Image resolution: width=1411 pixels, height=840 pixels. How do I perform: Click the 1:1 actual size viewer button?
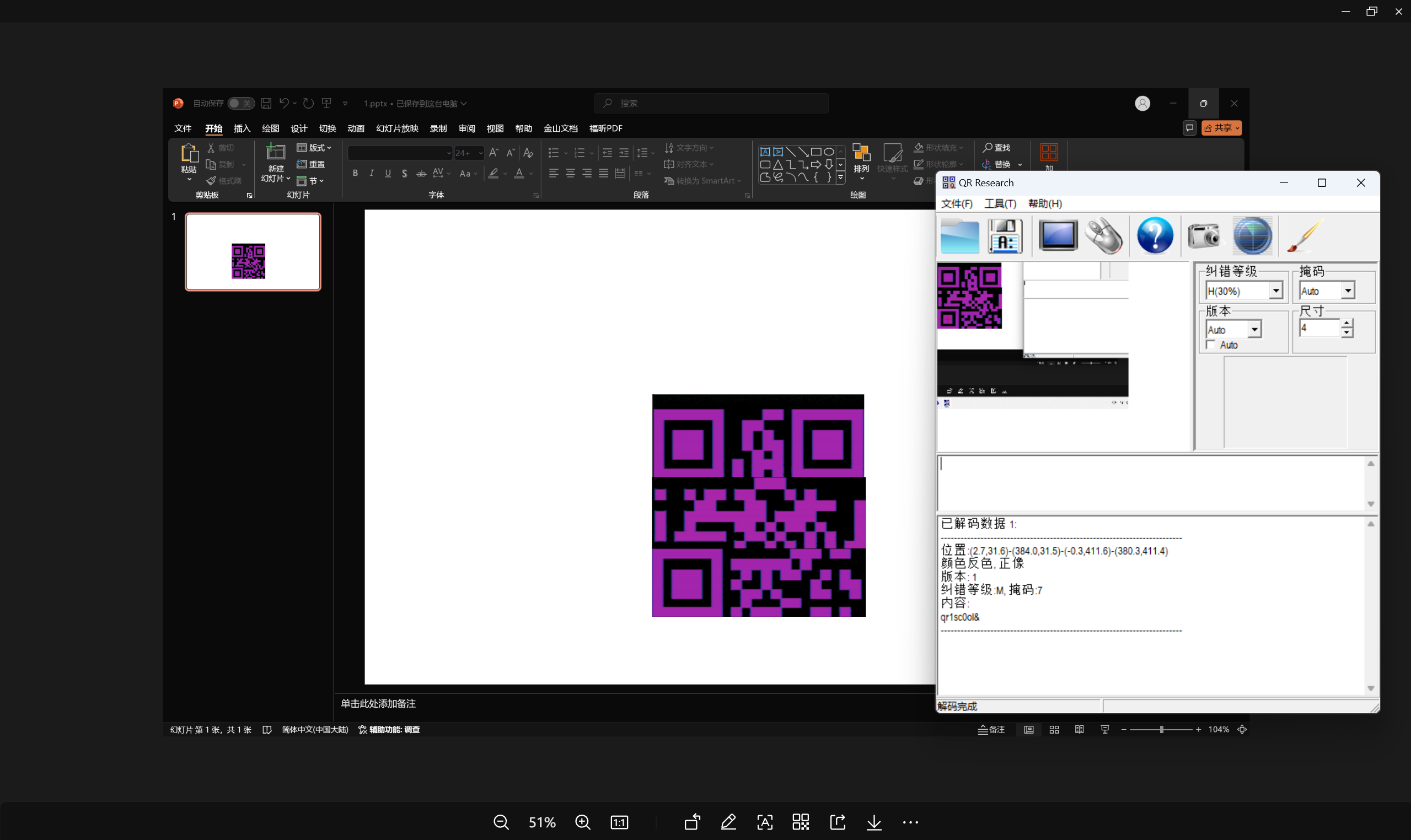pyautogui.click(x=619, y=822)
